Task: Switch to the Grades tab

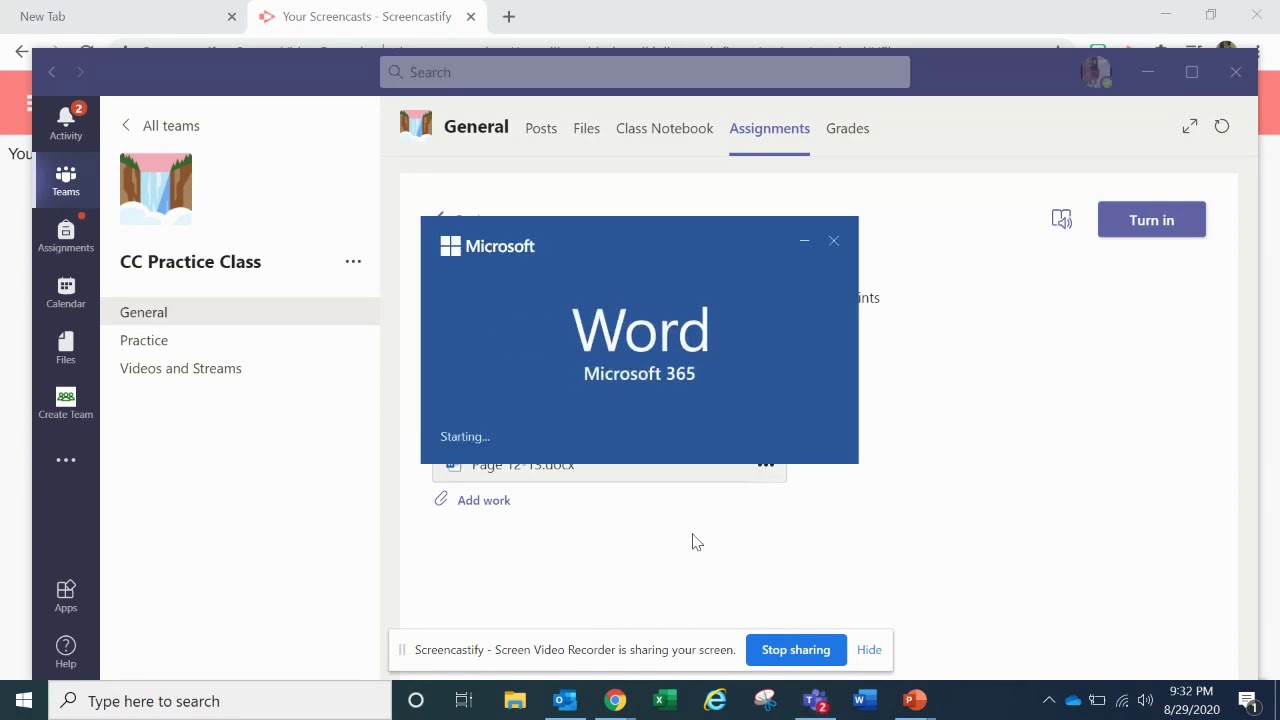Action: coord(848,128)
